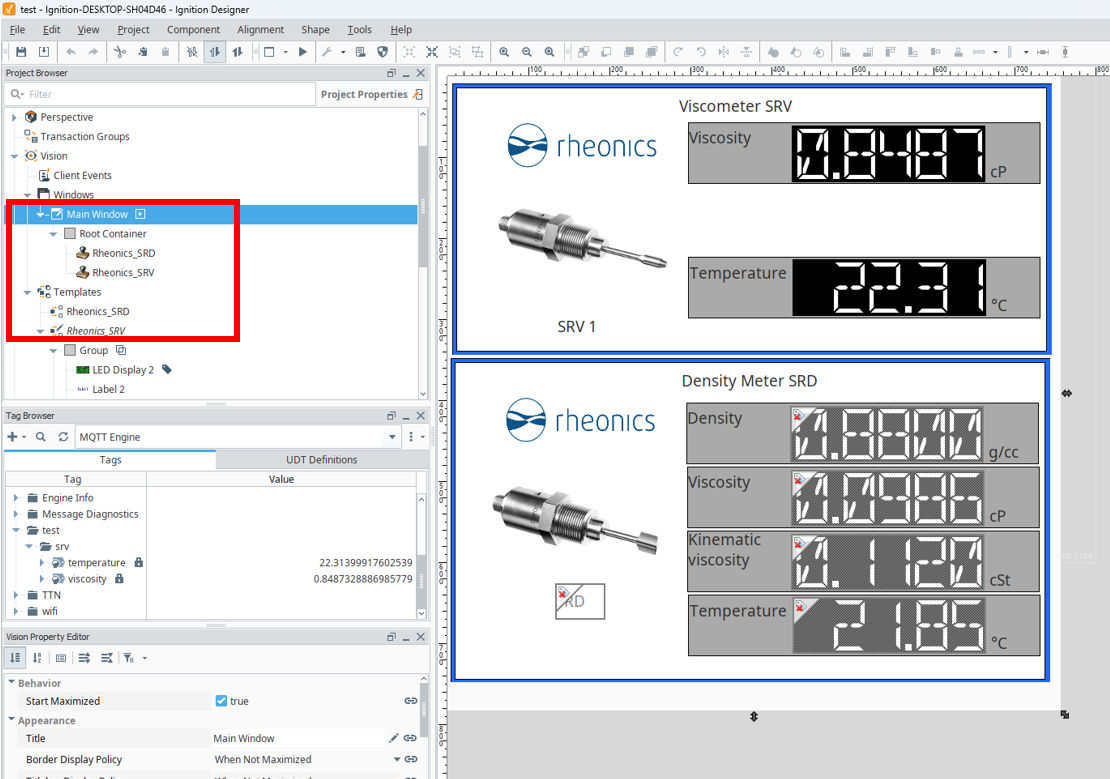Click the zoom in magnifier icon
This screenshot has height=779, width=1110.
coord(503,52)
